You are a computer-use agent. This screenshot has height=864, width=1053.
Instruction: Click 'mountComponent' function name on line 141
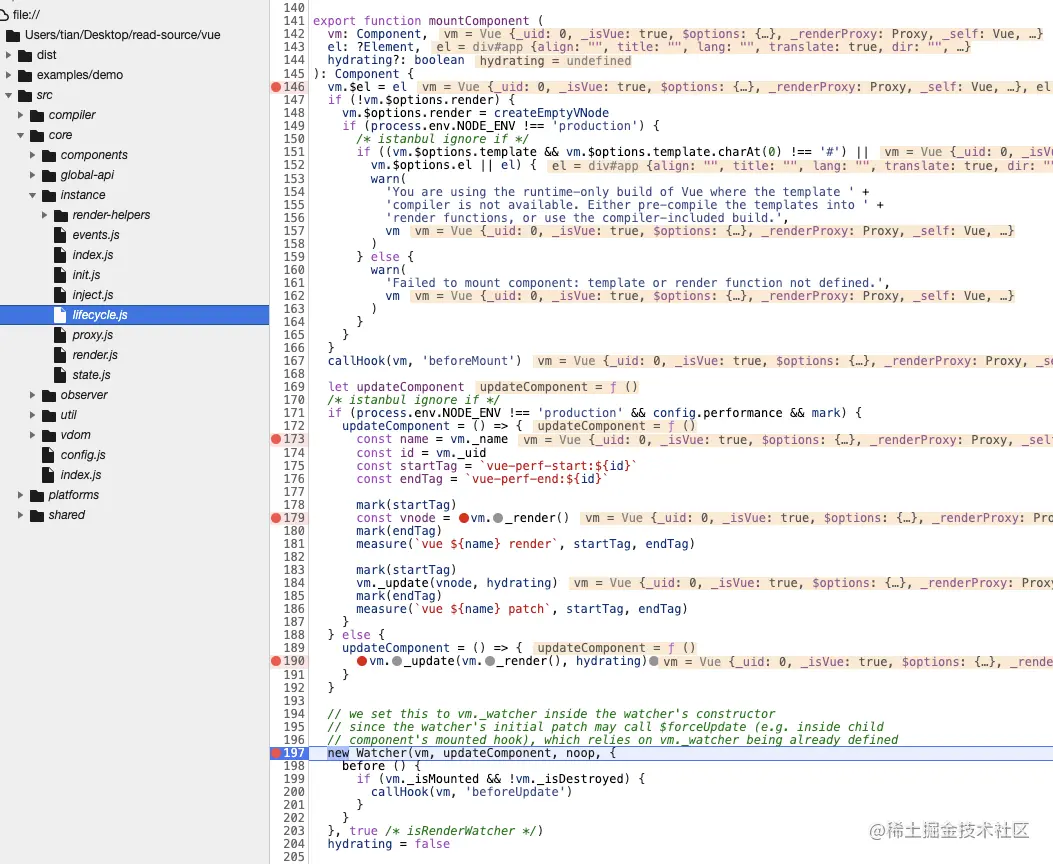pos(479,21)
